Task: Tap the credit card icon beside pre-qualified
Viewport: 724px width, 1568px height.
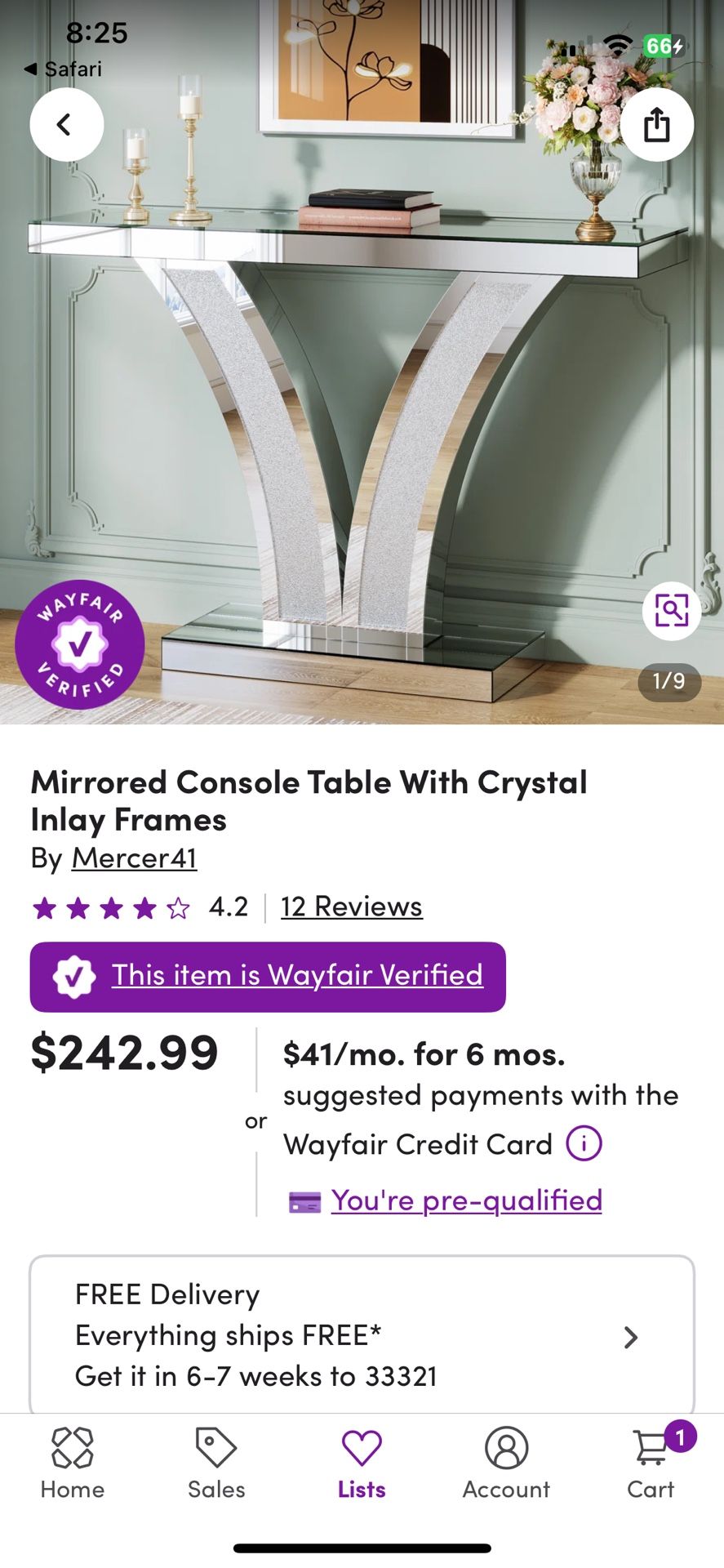Action: (x=305, y=1200)
